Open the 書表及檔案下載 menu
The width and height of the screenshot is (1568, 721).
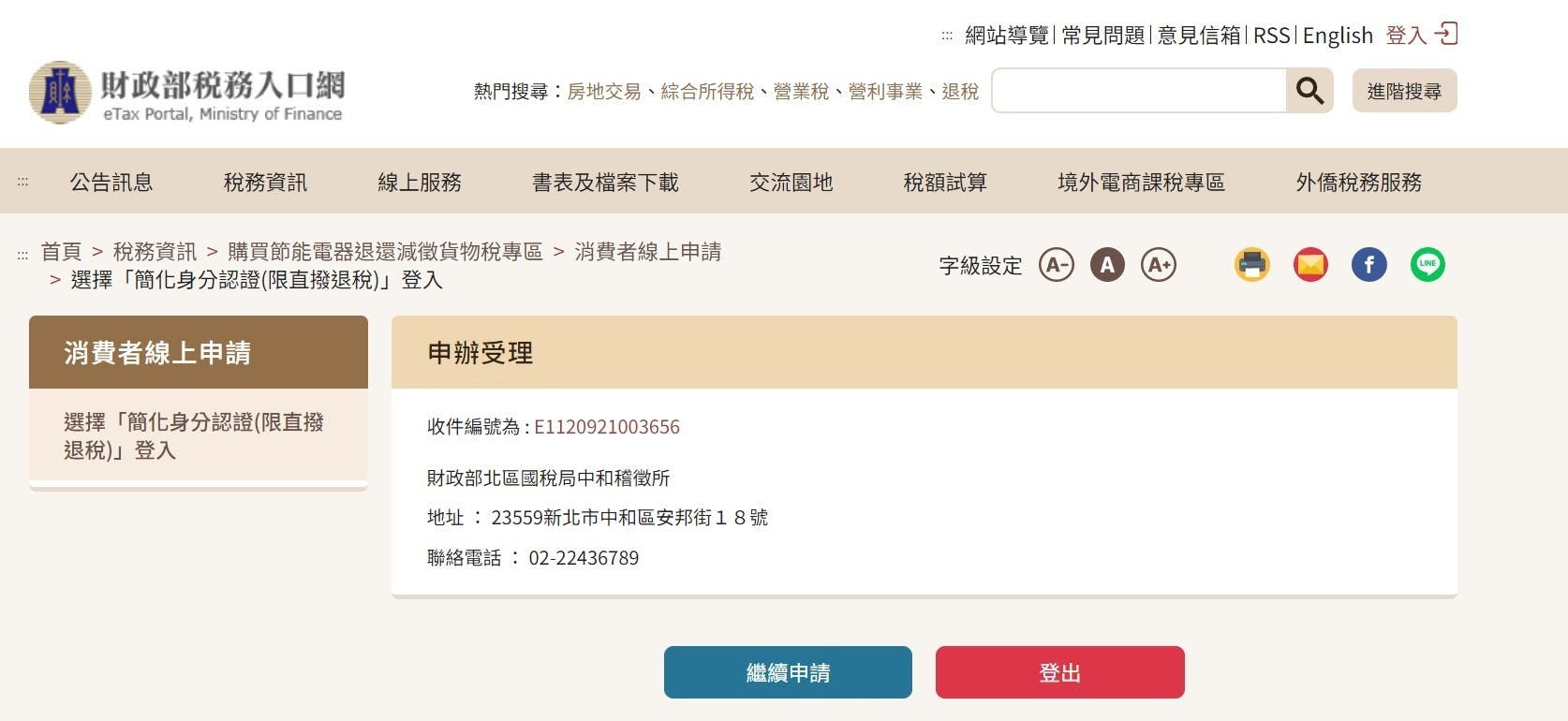coord(605,182)
